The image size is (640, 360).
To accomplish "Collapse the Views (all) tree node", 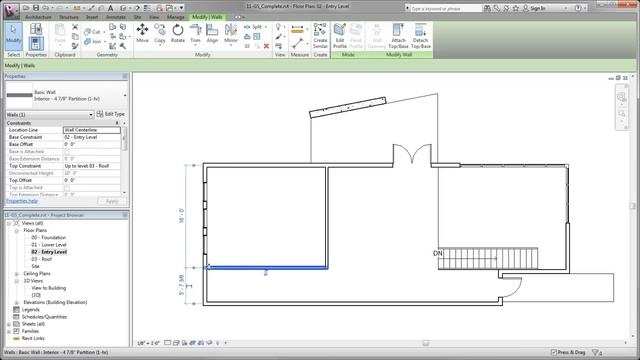I will tap(9, 223).
